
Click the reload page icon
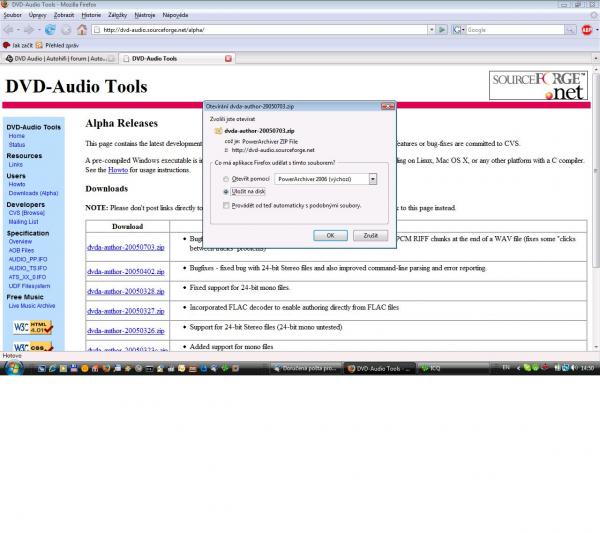coord(50,30)
